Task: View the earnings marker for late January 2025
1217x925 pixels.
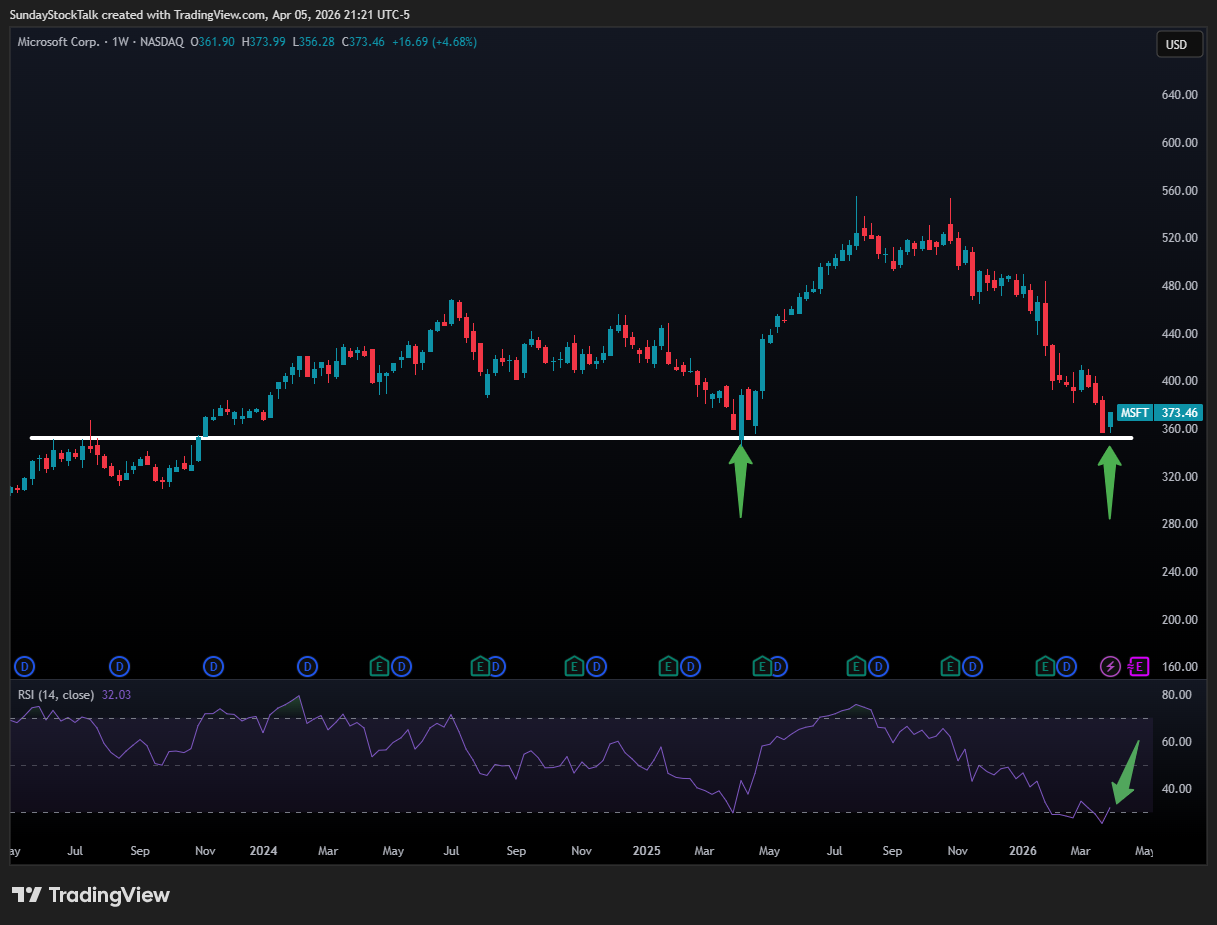Action: point(668,666)
